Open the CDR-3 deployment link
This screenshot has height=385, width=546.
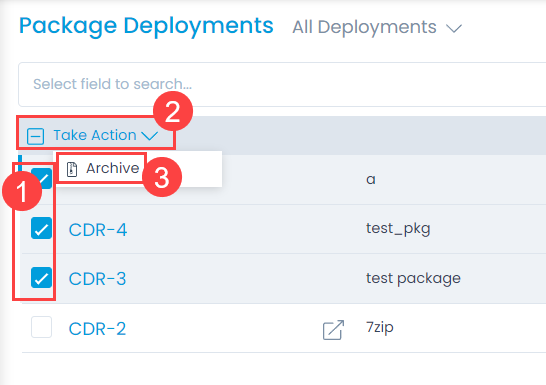click(98, 279)
